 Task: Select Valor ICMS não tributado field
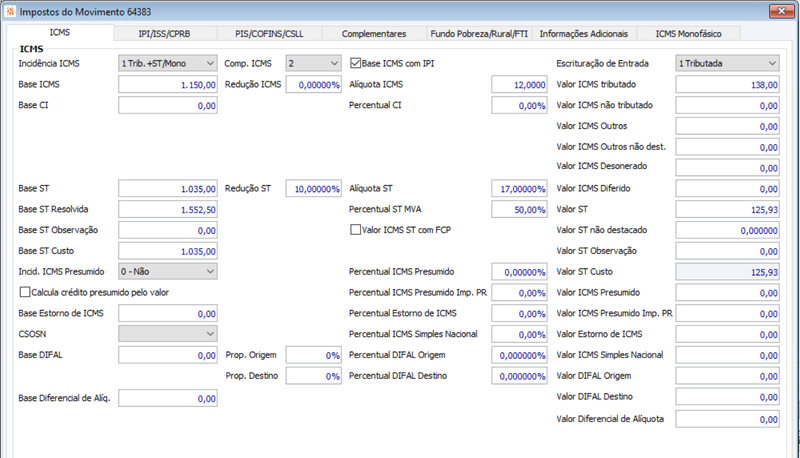[x=728, y=106]
